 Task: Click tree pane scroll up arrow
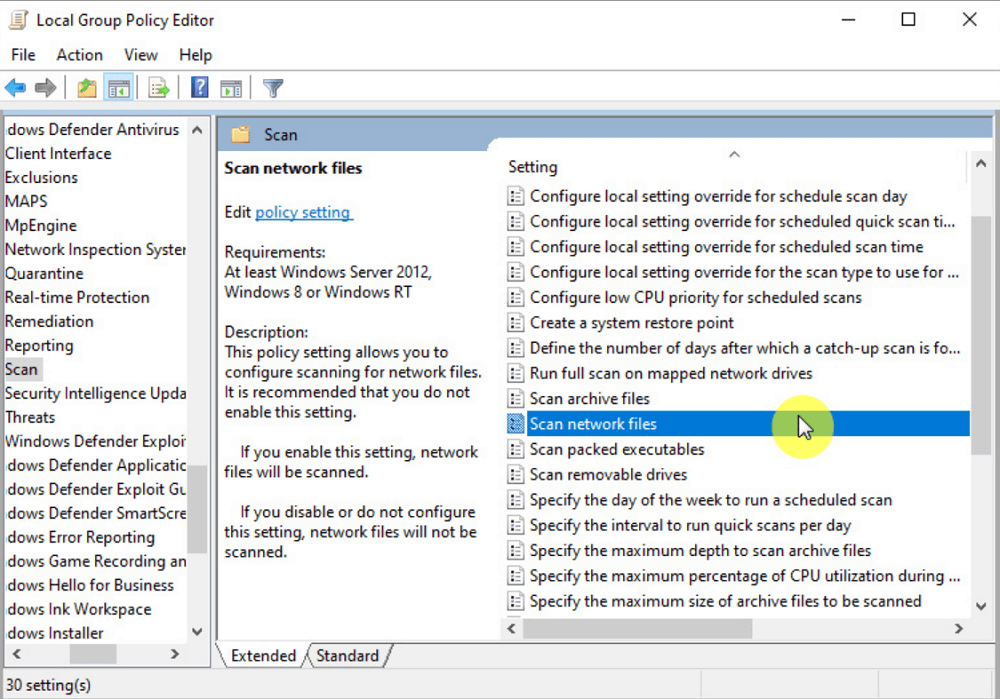coord(197,130)
